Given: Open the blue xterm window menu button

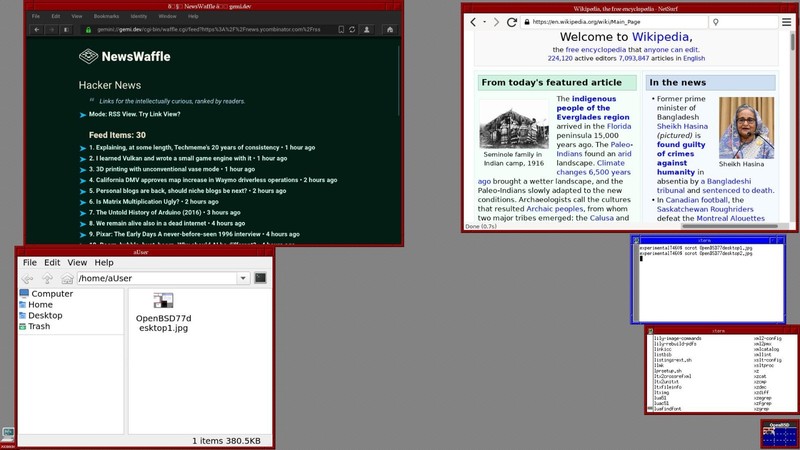Looking at the screenshot, I should point(636,240).
